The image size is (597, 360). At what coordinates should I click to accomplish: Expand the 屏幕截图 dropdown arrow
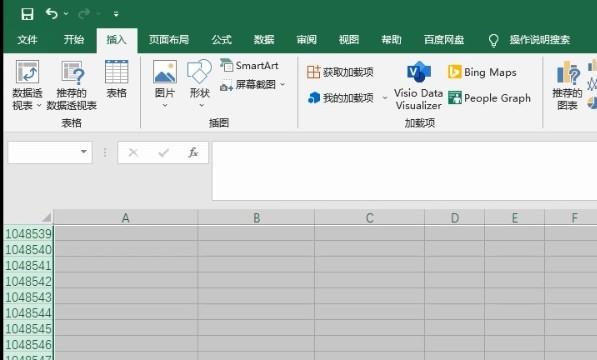click(x=283, y=84)
